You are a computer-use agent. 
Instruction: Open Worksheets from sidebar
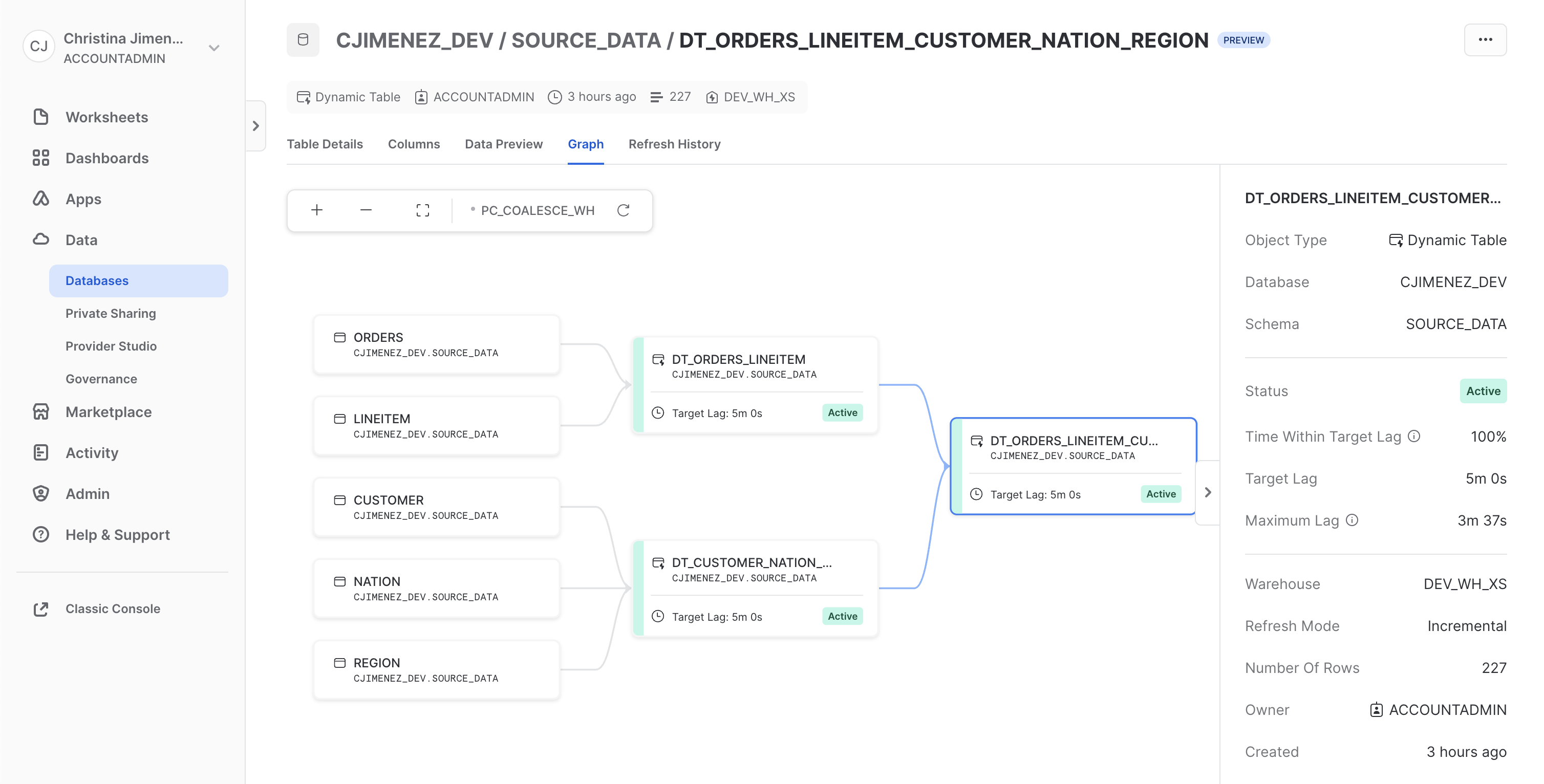[x=106, y=117]
